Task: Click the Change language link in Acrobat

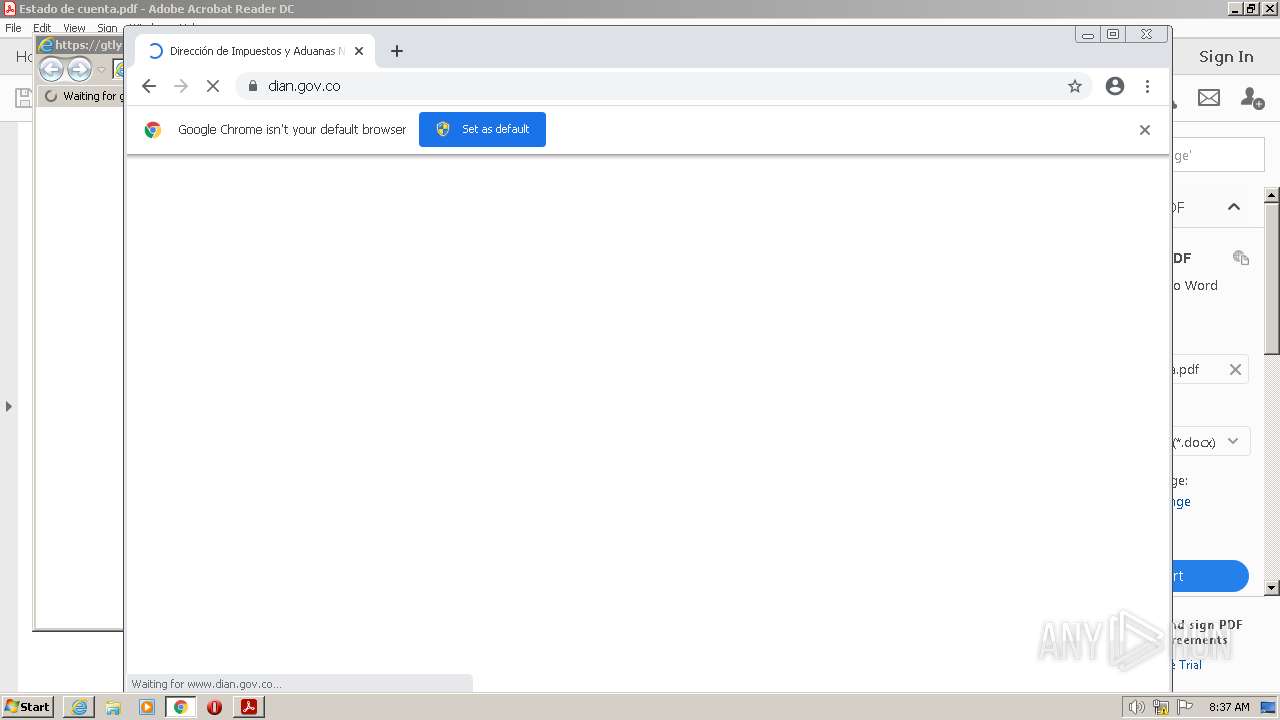Action: [x=1181, y=502]
